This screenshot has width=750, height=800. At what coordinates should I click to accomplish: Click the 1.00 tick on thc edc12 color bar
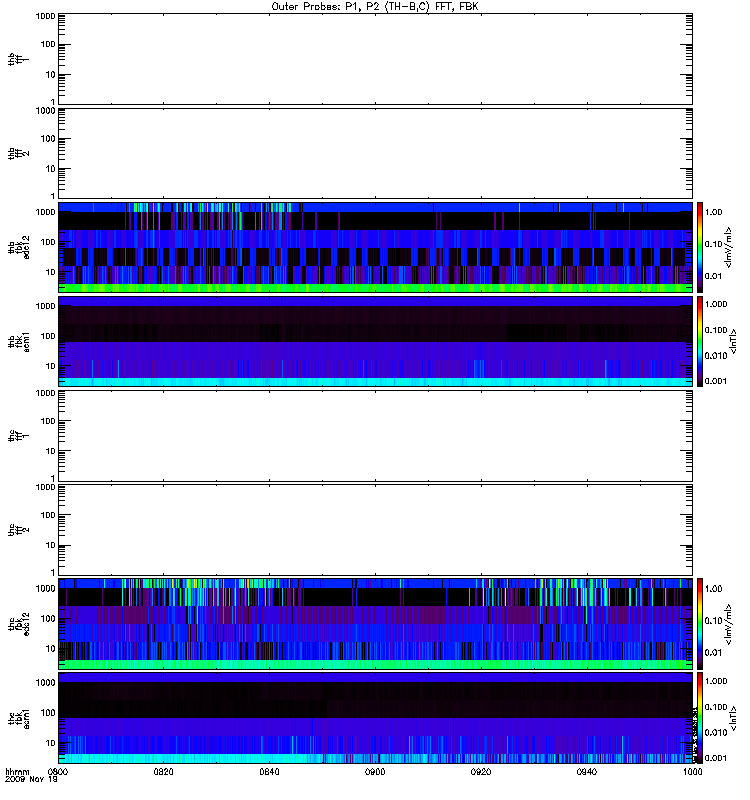713,589
